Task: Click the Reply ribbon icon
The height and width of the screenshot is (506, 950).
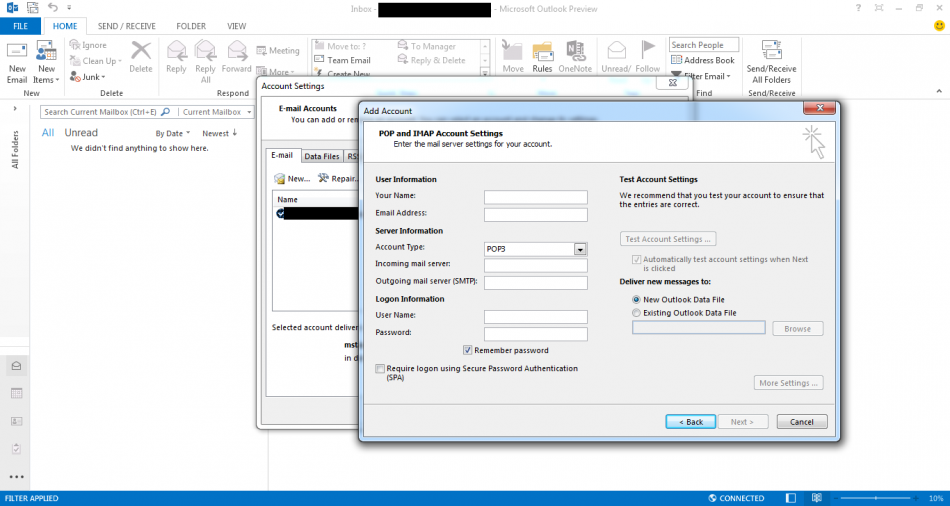Action: tap(176, 51)
